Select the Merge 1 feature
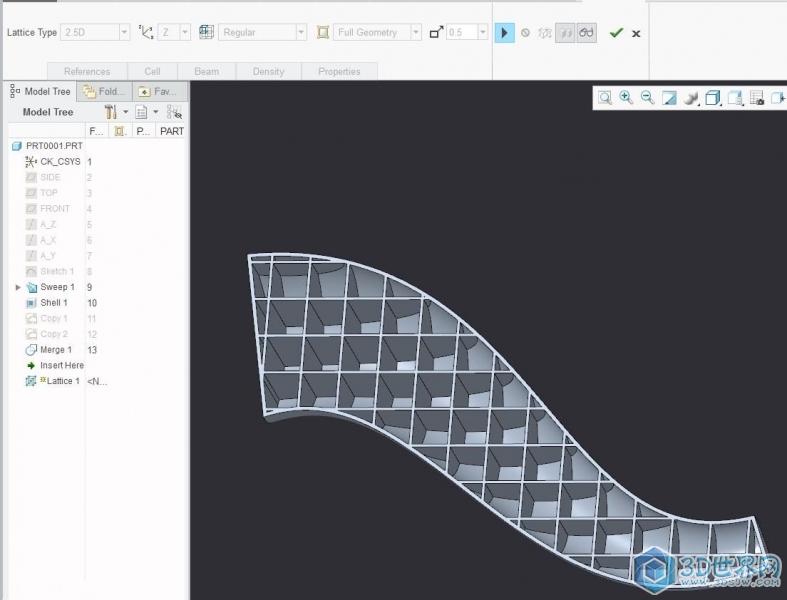This screenshot has width=787, height=600. coord(49,349)
